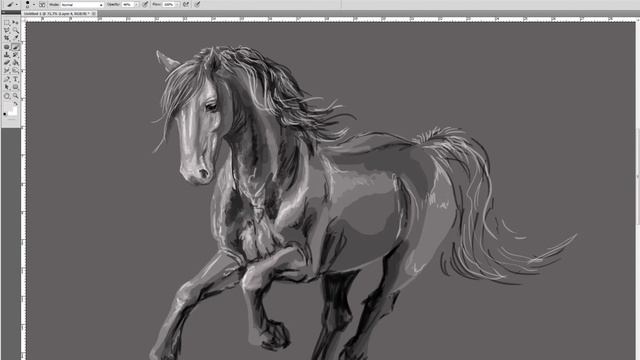Click the vertical scrollbar on right edge

[x=638, y=176]
